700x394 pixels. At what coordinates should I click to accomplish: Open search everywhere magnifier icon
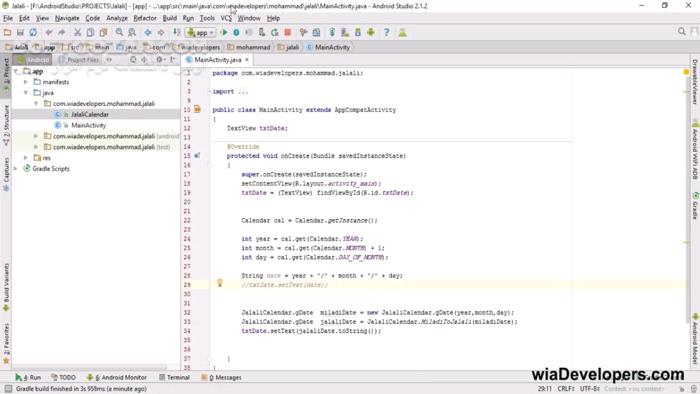pos(682,31)
